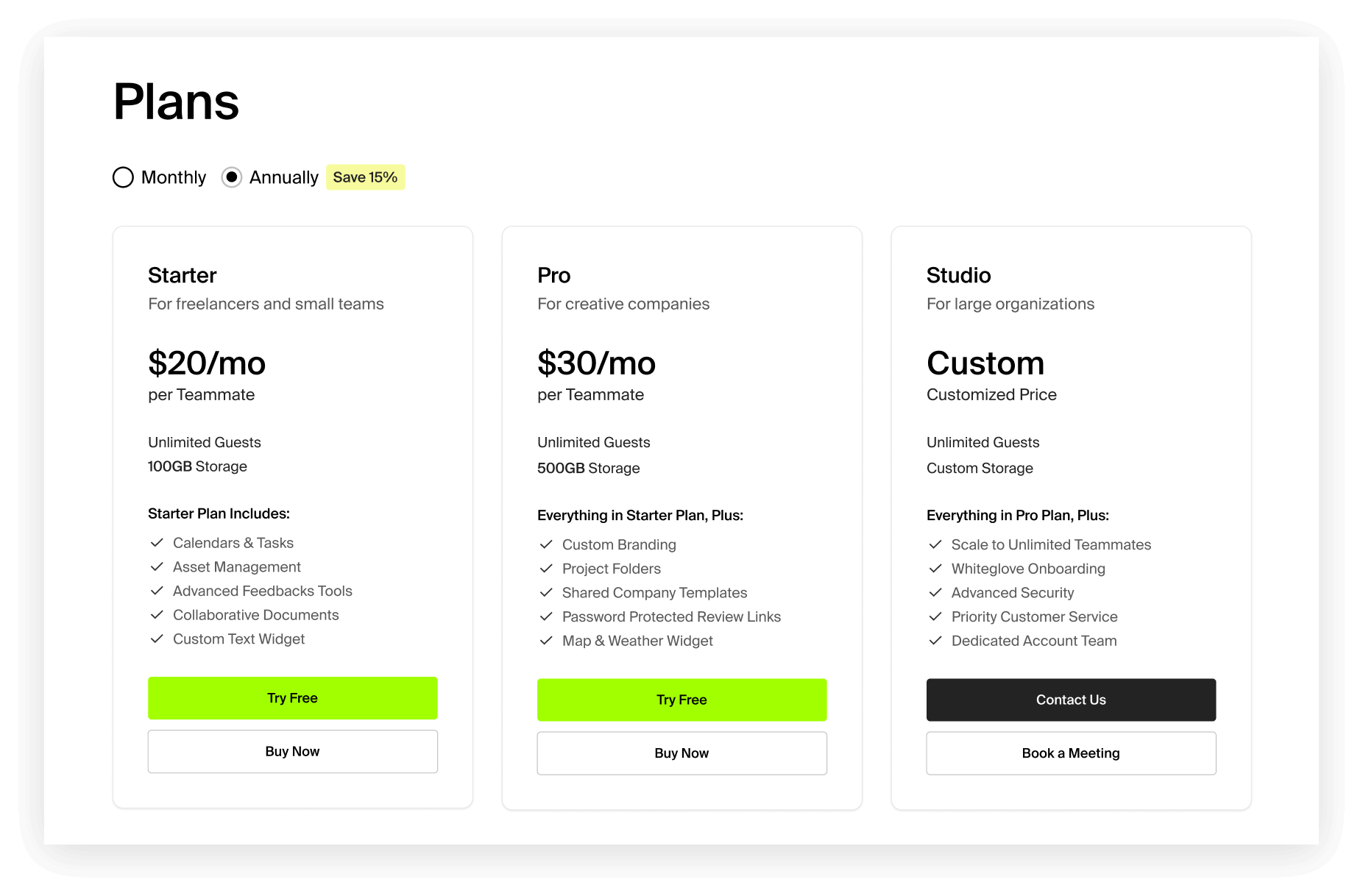Click the Studio plan heading

(959, 275)
